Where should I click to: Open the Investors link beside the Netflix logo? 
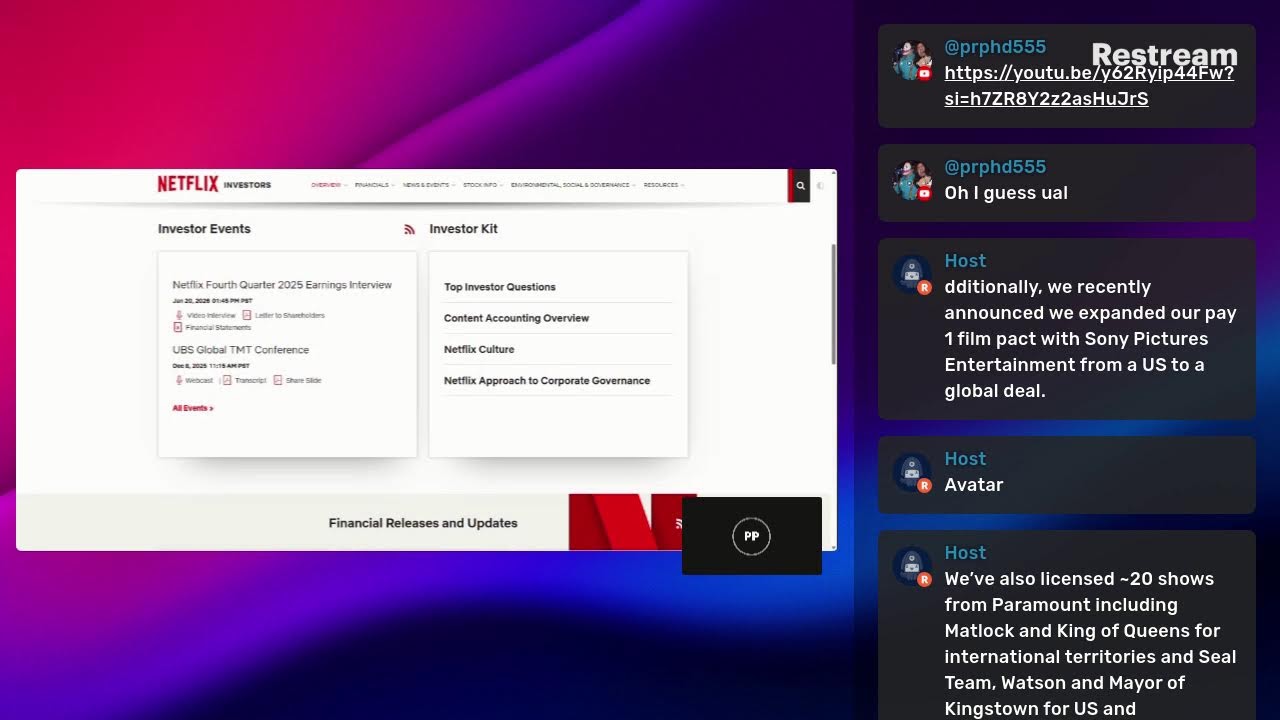[247, 185]
